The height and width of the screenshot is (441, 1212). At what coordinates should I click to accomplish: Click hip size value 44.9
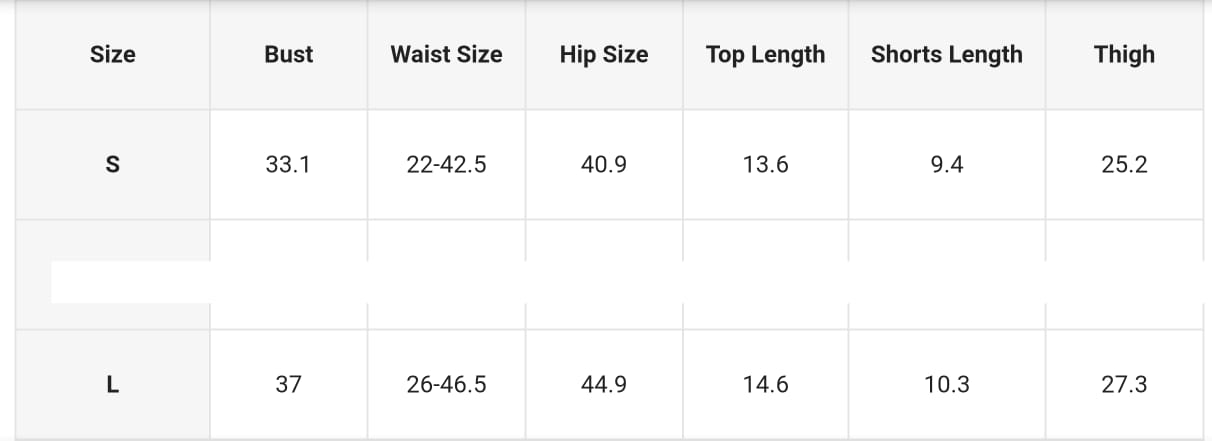pos(604,384)
